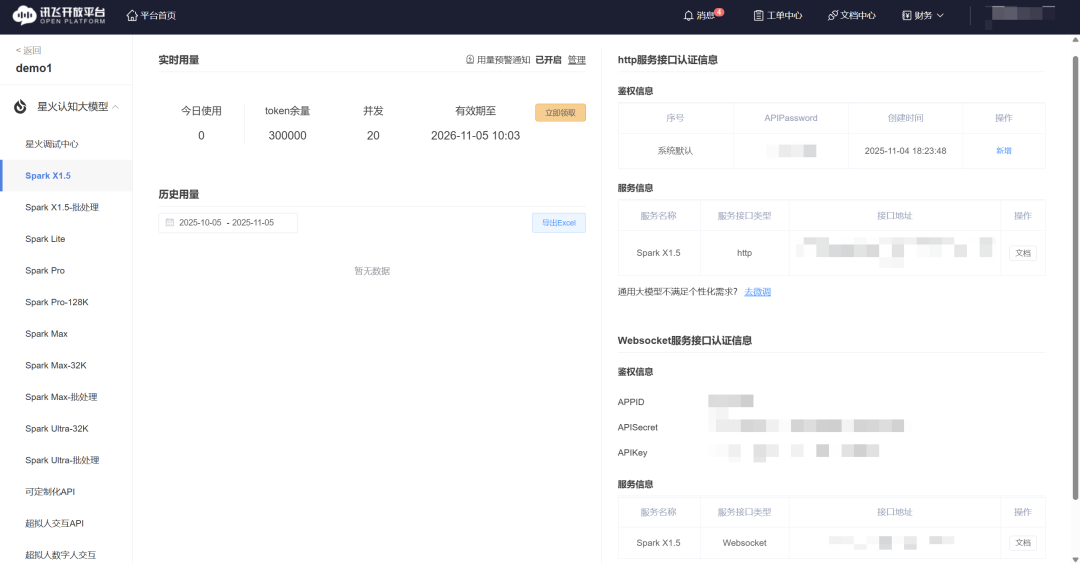This screenshot has height=564, width=1080.
Task: Click the calendar icon in the date range
Action: coord(170,222)
